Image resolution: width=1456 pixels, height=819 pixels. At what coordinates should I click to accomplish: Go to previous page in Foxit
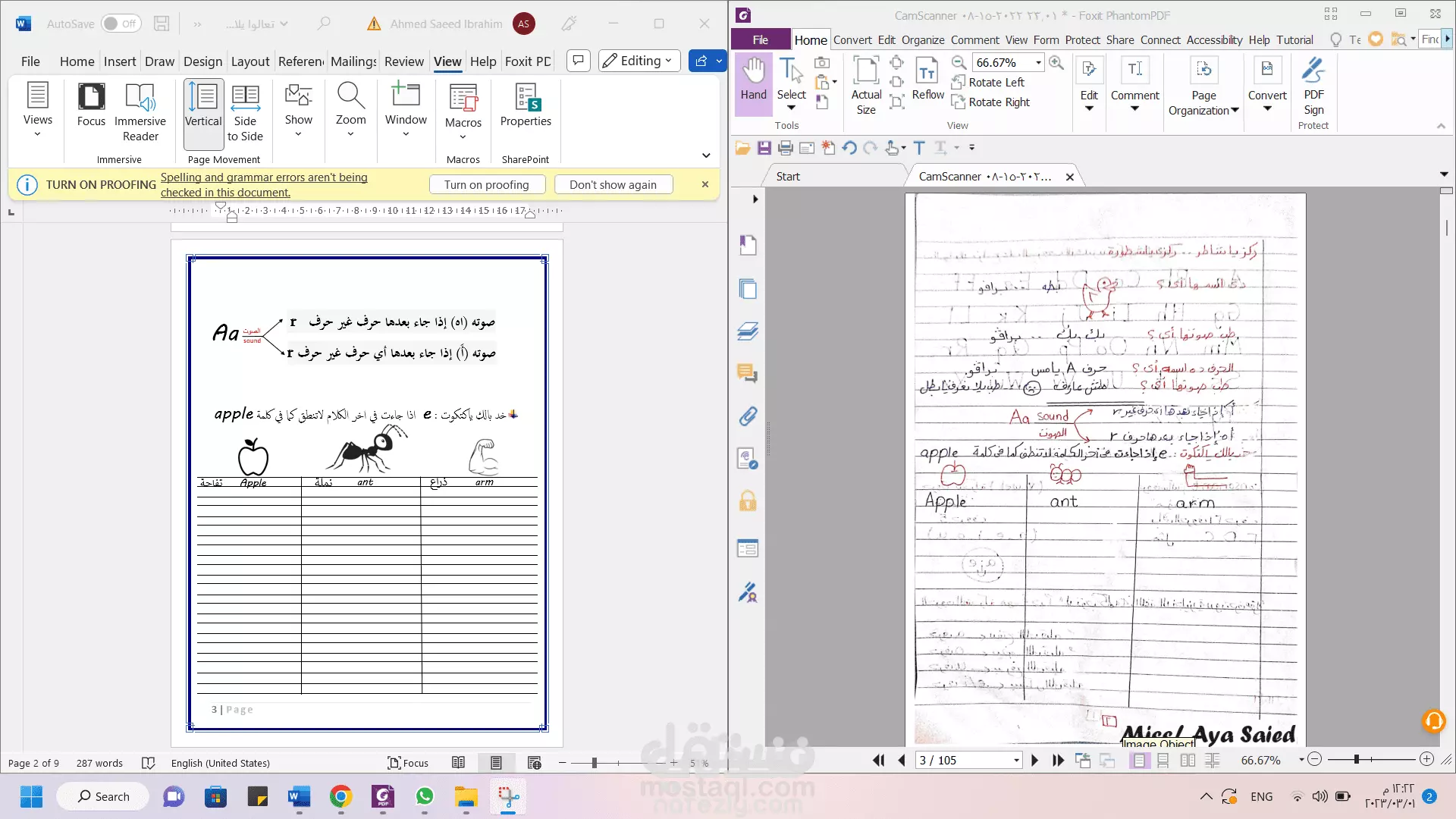click(902, 760)
